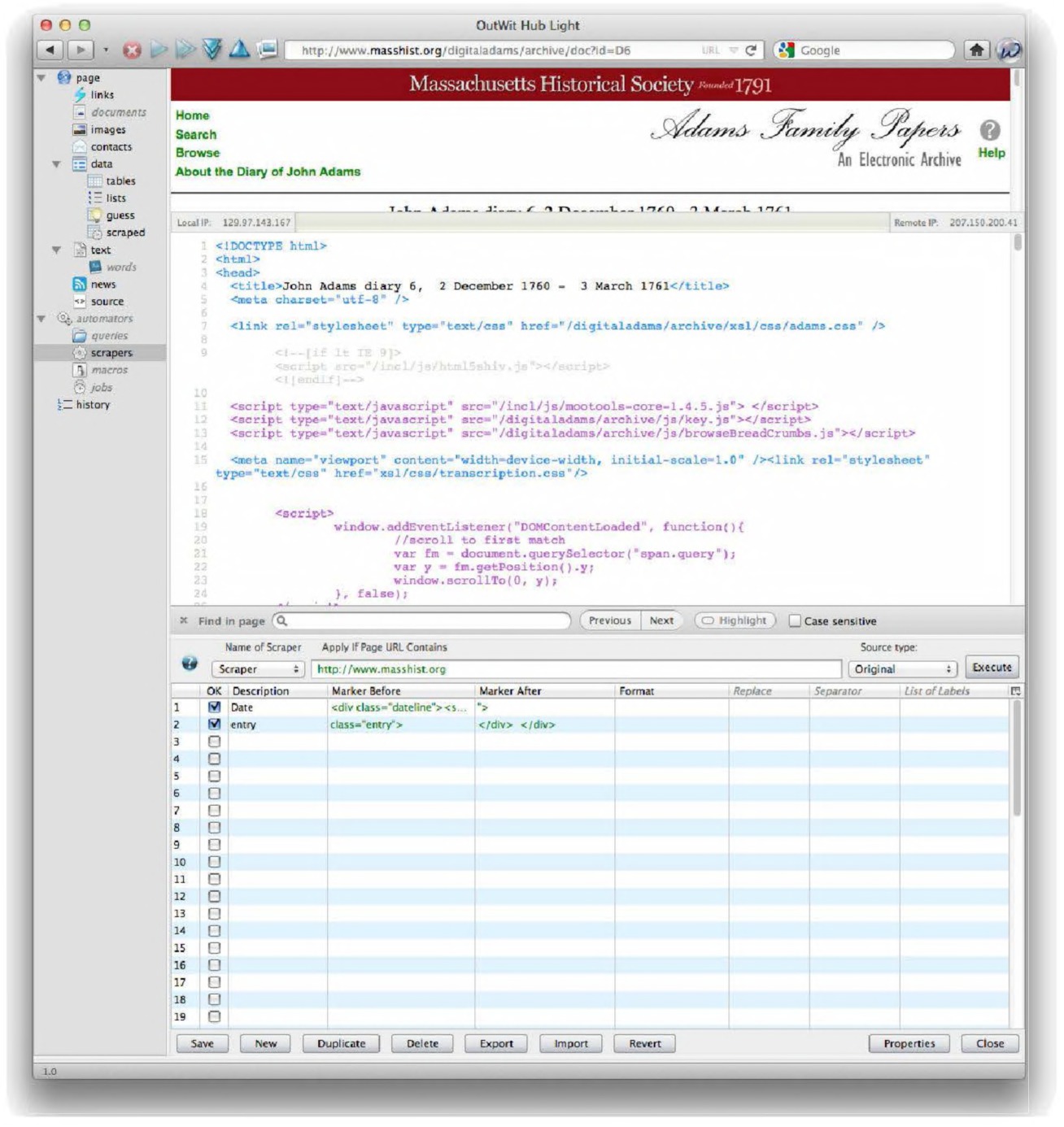Click the Duplicate button
Image resolution: width=1064 pixels, height=1127 pixels.
[x=342, y=1044]
